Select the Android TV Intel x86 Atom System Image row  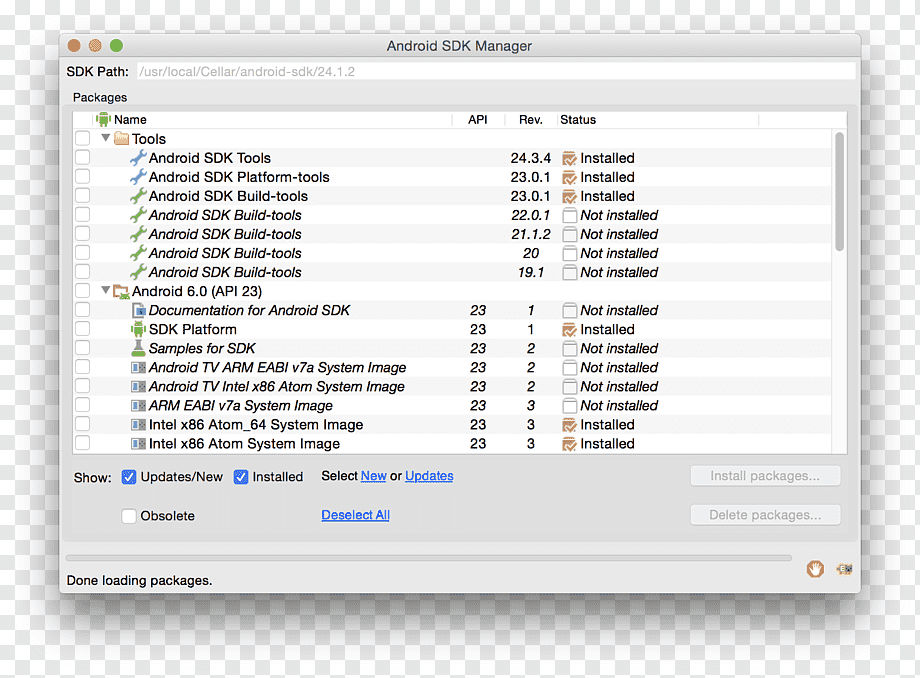coord(452,387)
